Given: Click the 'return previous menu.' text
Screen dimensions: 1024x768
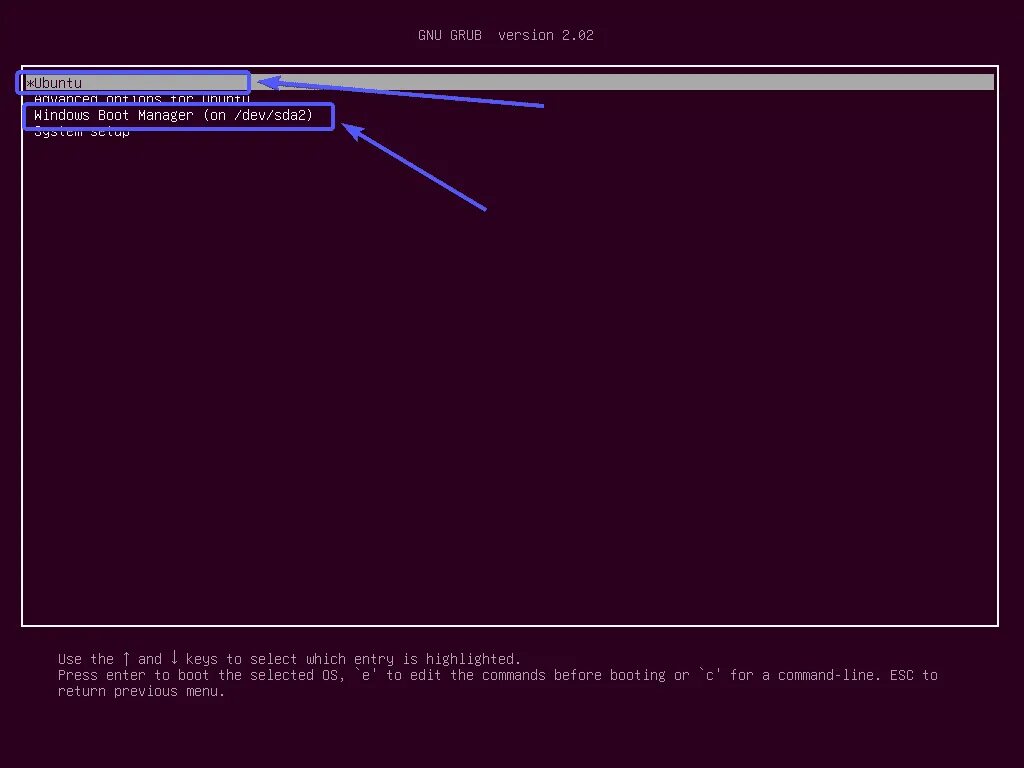Looking at the screenshot, I should (x=141, y=691).
